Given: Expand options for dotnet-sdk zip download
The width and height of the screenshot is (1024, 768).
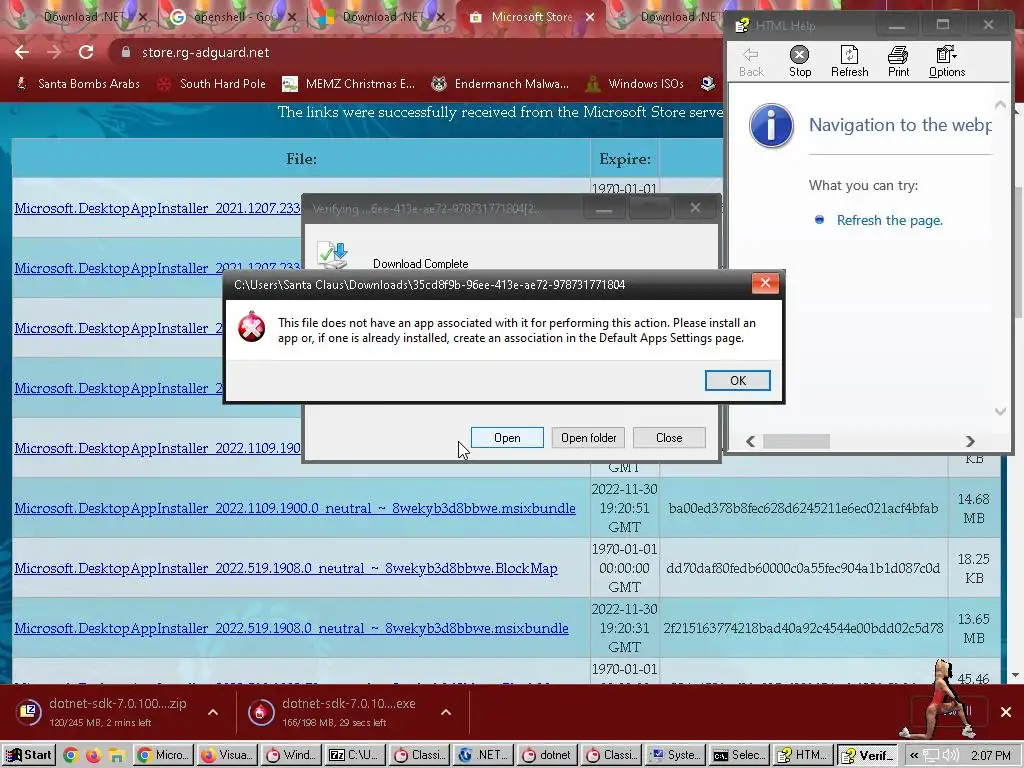Looking at the screenshot, I should (213, 712).
